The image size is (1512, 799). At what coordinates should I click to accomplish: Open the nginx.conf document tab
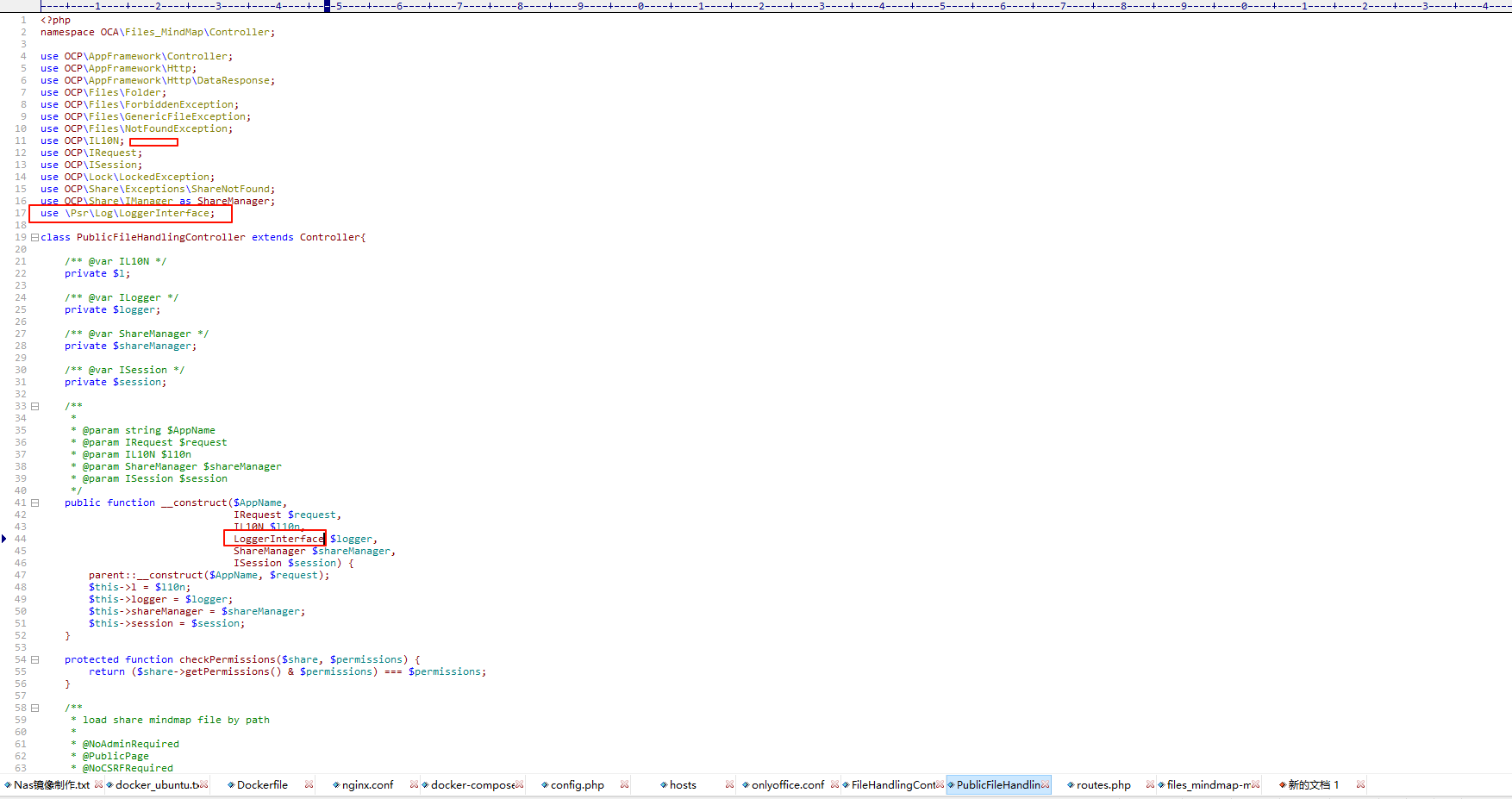point(367,784)
